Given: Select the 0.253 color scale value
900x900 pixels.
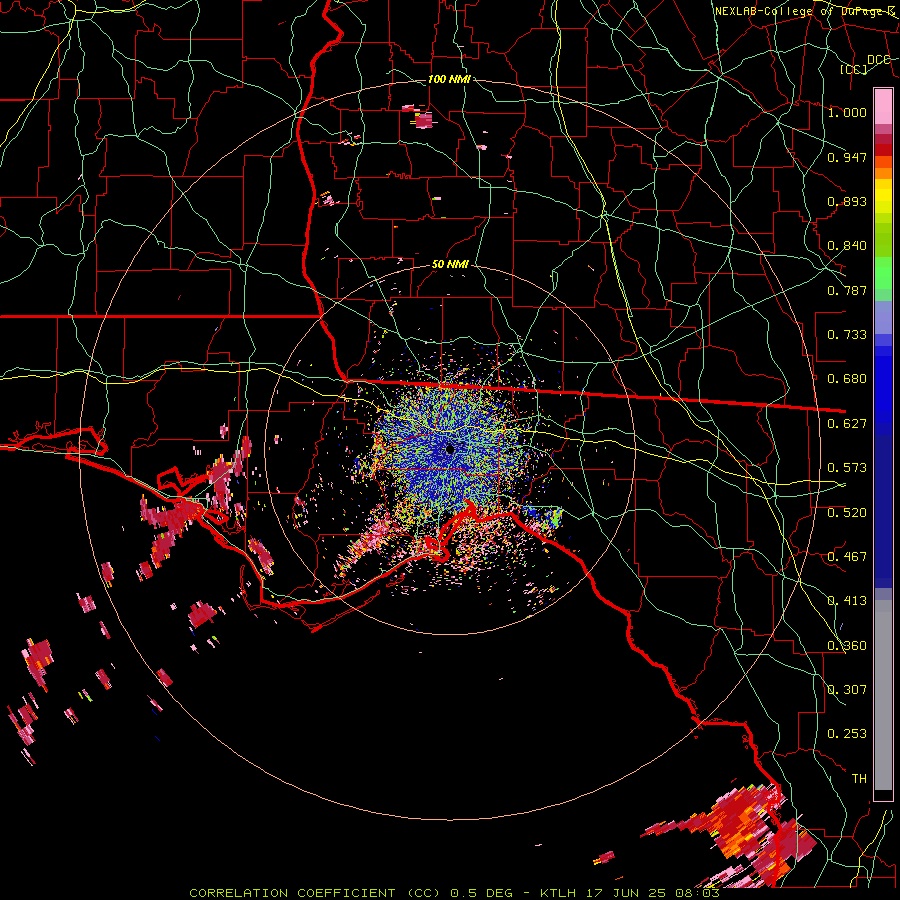Looking at the screenshot, I should coord(847,734).
